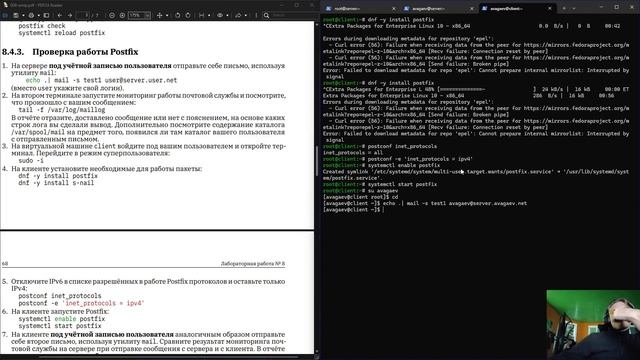Zoom out with the minus magnifier icon
This screenshot has width=640, height=360.
coord(112,15)
